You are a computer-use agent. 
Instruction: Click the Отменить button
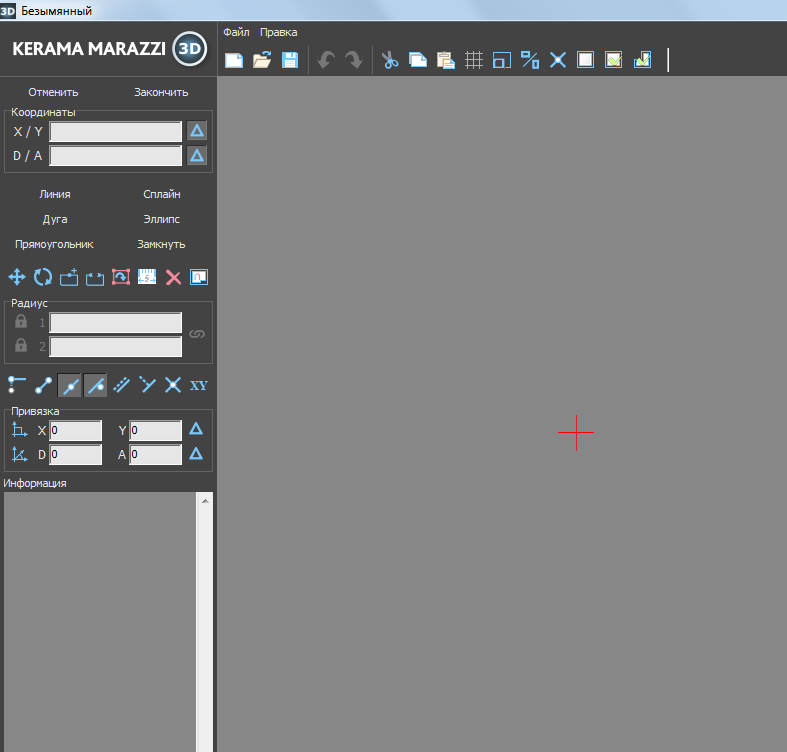click(x=53, y=92)
